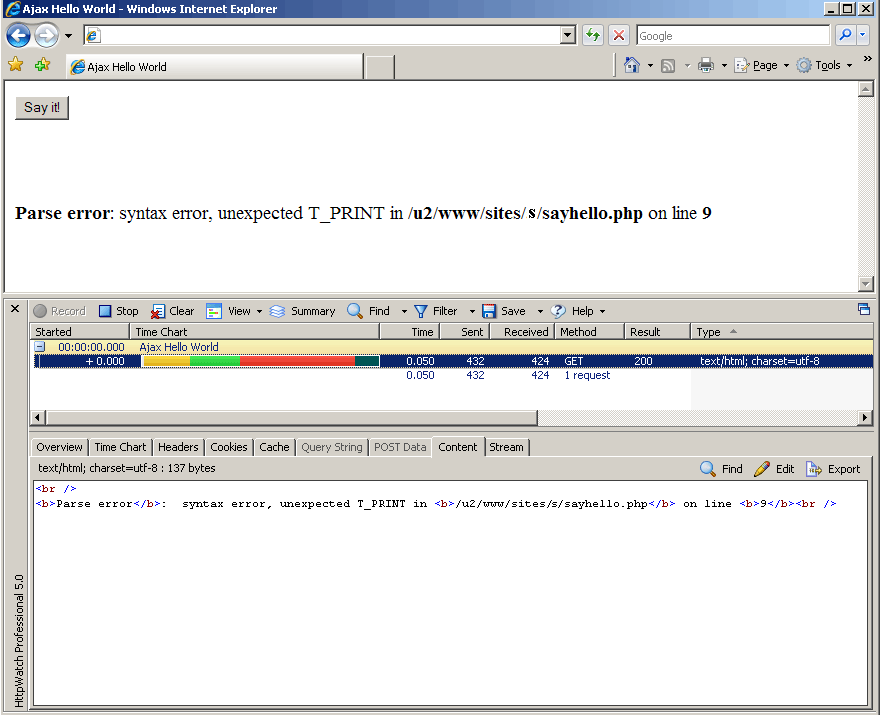Collapse the Ajax Hello World tree group
Screen dimensions: 880x715
coord(40,347)
